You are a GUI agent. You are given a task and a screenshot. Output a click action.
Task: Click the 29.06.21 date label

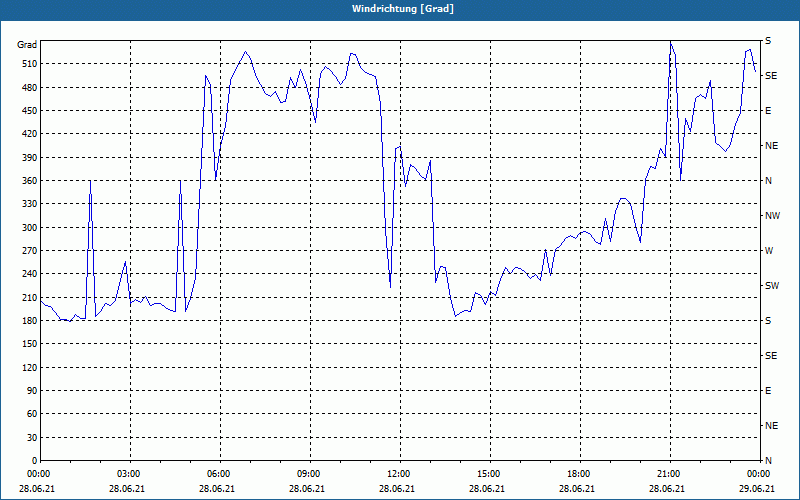pyautogui.click(x=757, y=489)
